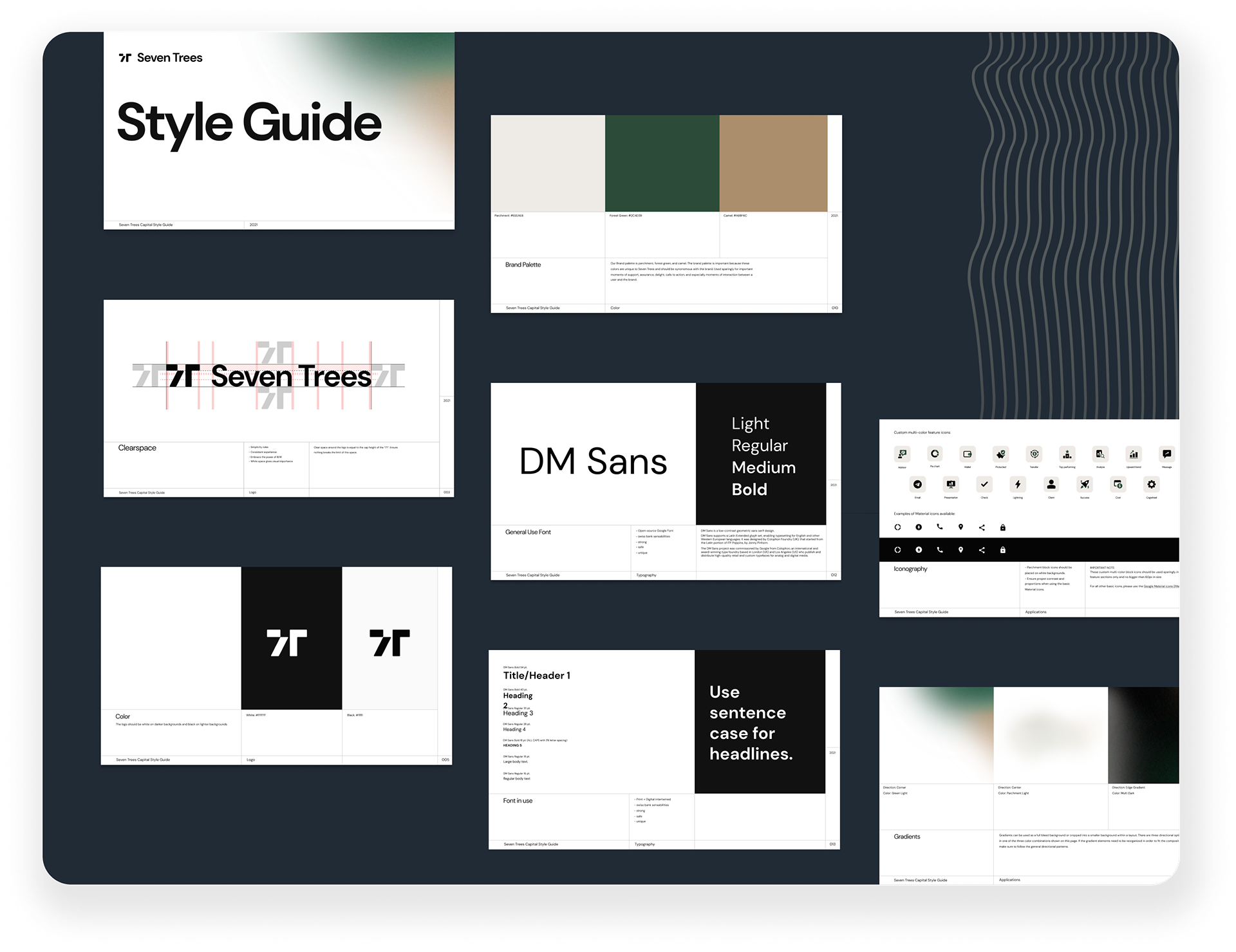The height and width of the screenshot is (952, 1236).
Task: Click the Client person icon
Action: pos(1051,485)
